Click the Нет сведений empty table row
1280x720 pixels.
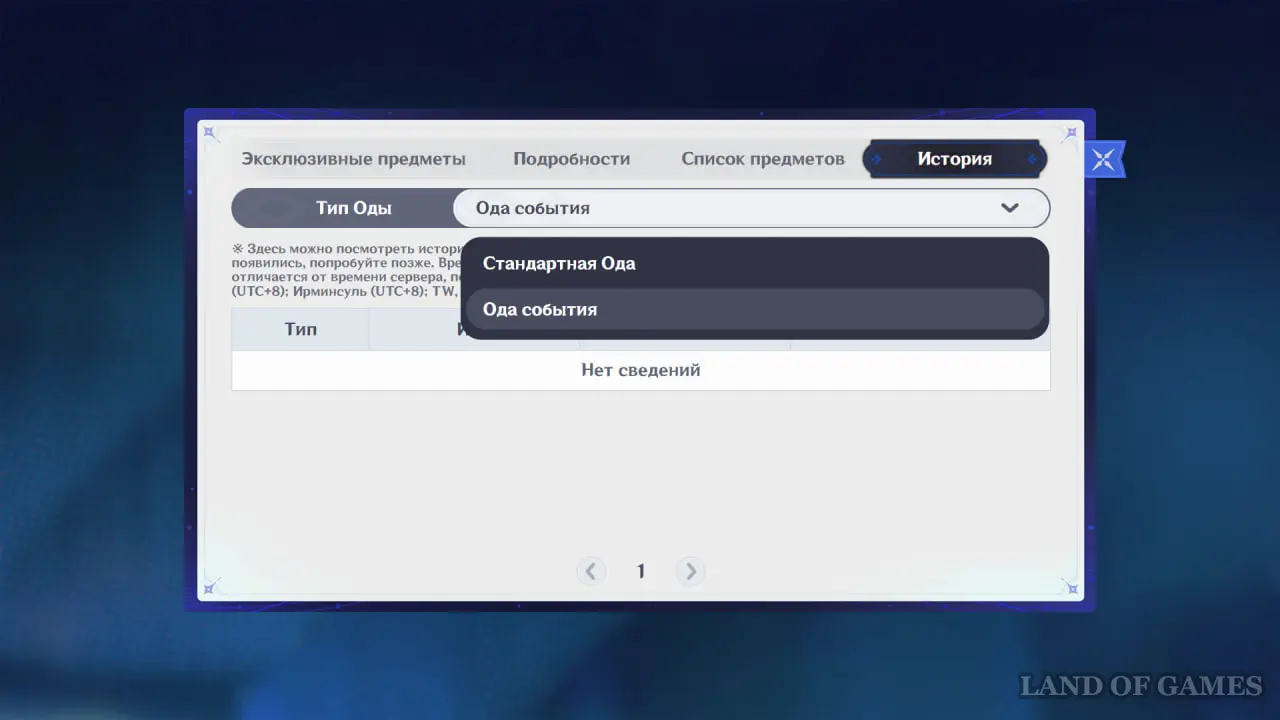(x=640, y=370)
